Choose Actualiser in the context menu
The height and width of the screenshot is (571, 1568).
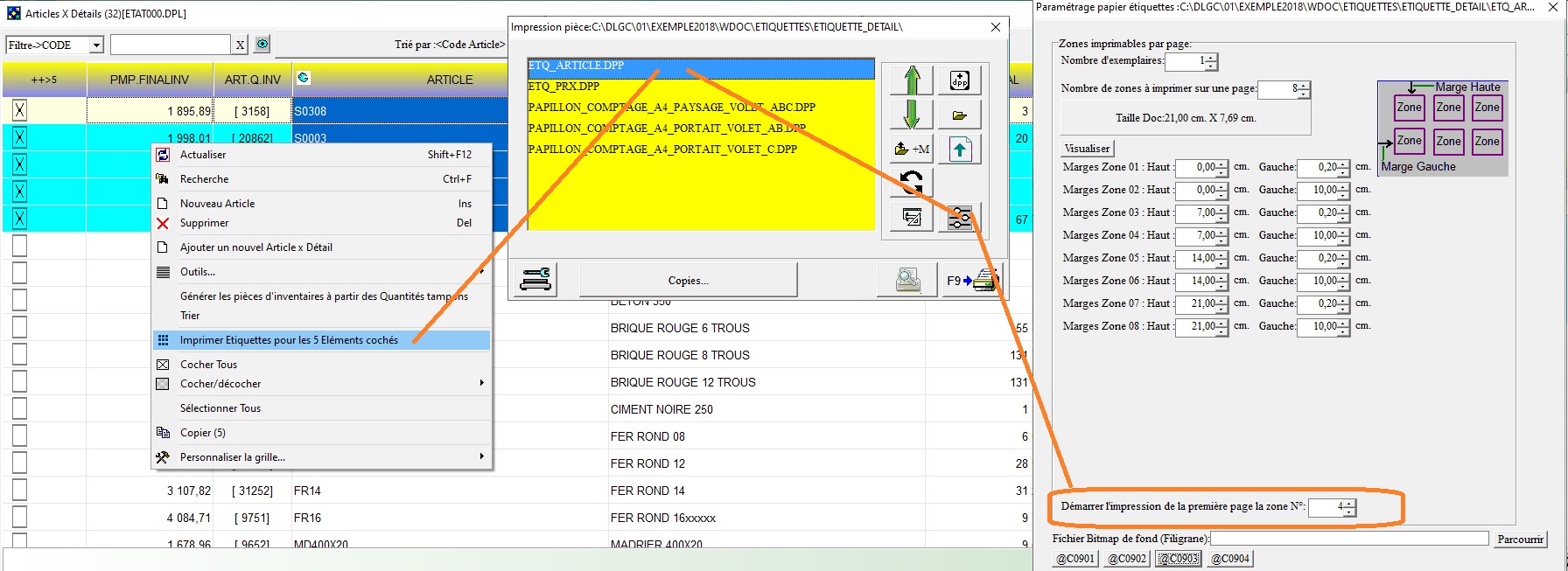pos(322,155)
